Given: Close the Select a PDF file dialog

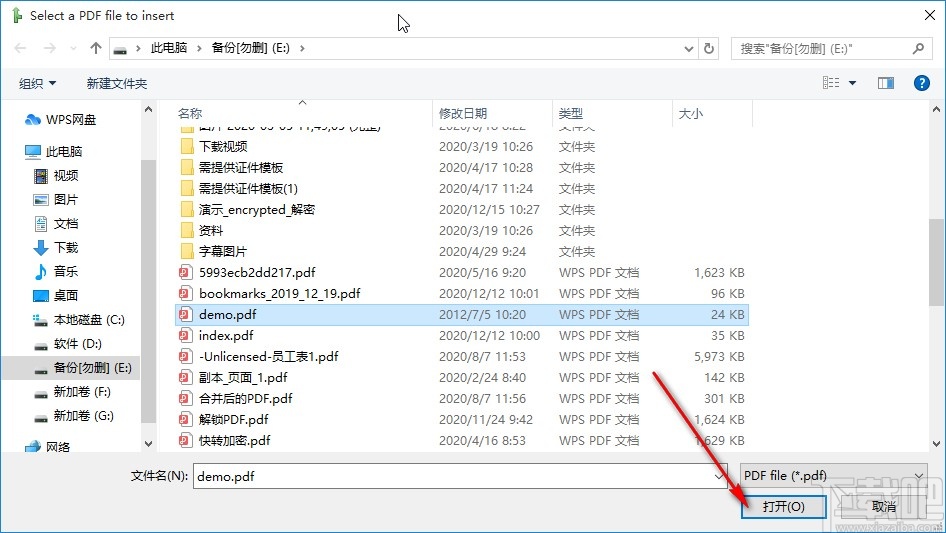Looking at the screenshot, I should (x=930, y=15).
